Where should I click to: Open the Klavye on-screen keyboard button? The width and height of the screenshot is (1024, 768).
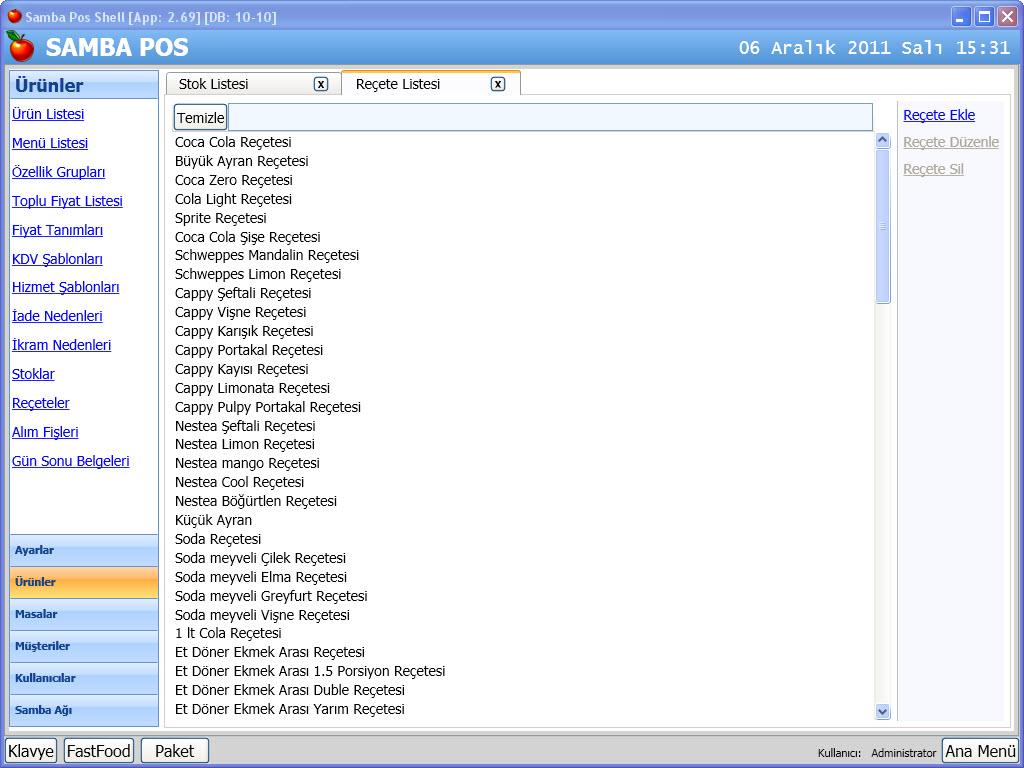[31, 751]
